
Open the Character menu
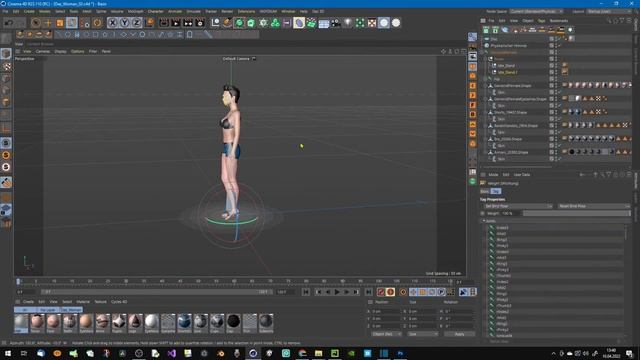(156, 11)
